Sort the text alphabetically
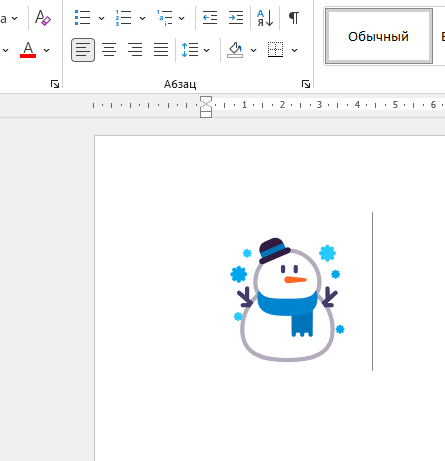The image size is (445, 461). (265, 18)
